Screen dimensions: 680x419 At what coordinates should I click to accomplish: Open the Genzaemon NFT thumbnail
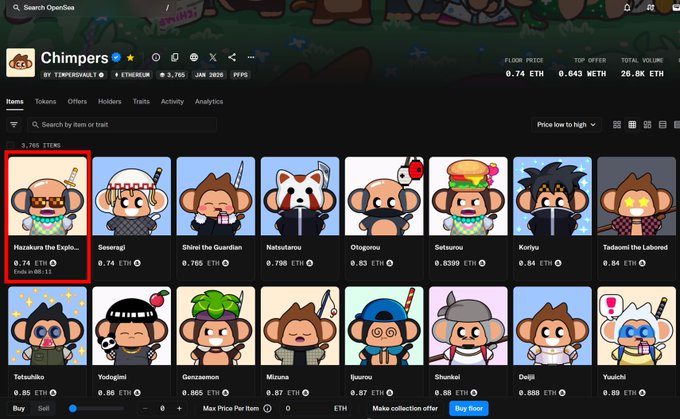point(216,326)
